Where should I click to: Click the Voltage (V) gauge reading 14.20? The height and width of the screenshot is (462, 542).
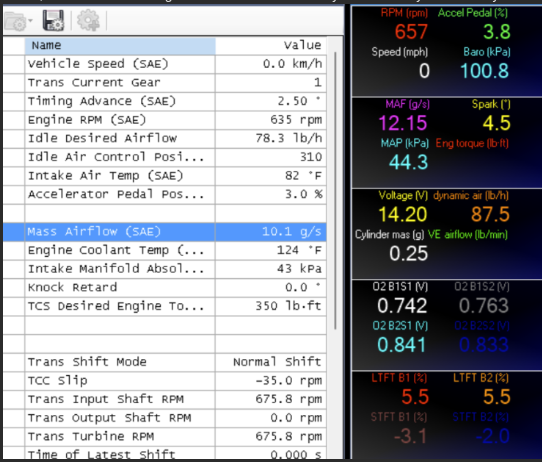pos(403,214)
